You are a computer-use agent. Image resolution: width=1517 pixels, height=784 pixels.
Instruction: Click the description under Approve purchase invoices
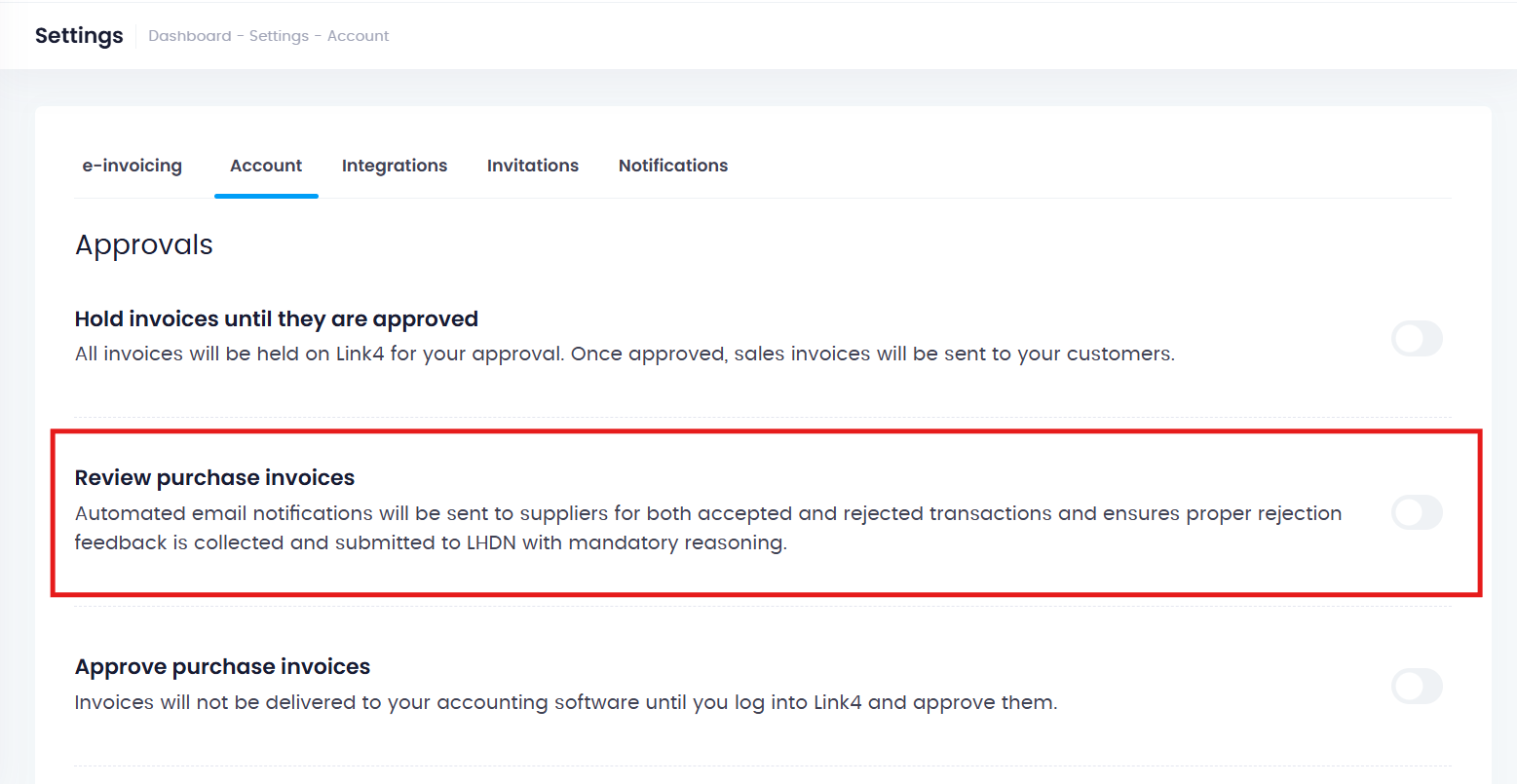pyautogui.click(x=565, y=702)
